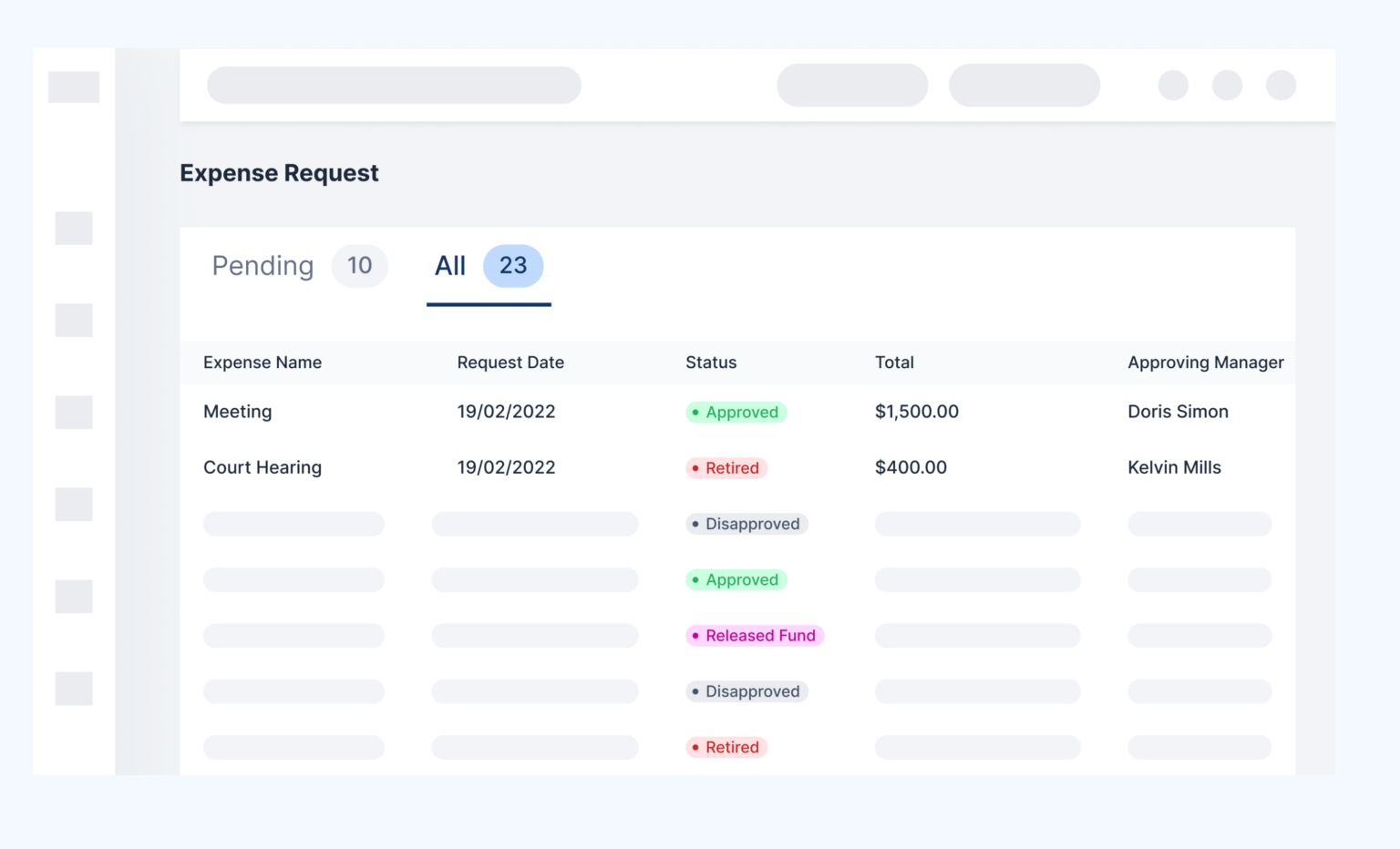Click the Approved status badge in the Meeting row
The height and width of the screenshot is (849, 1400).
(x=736, y=413)
